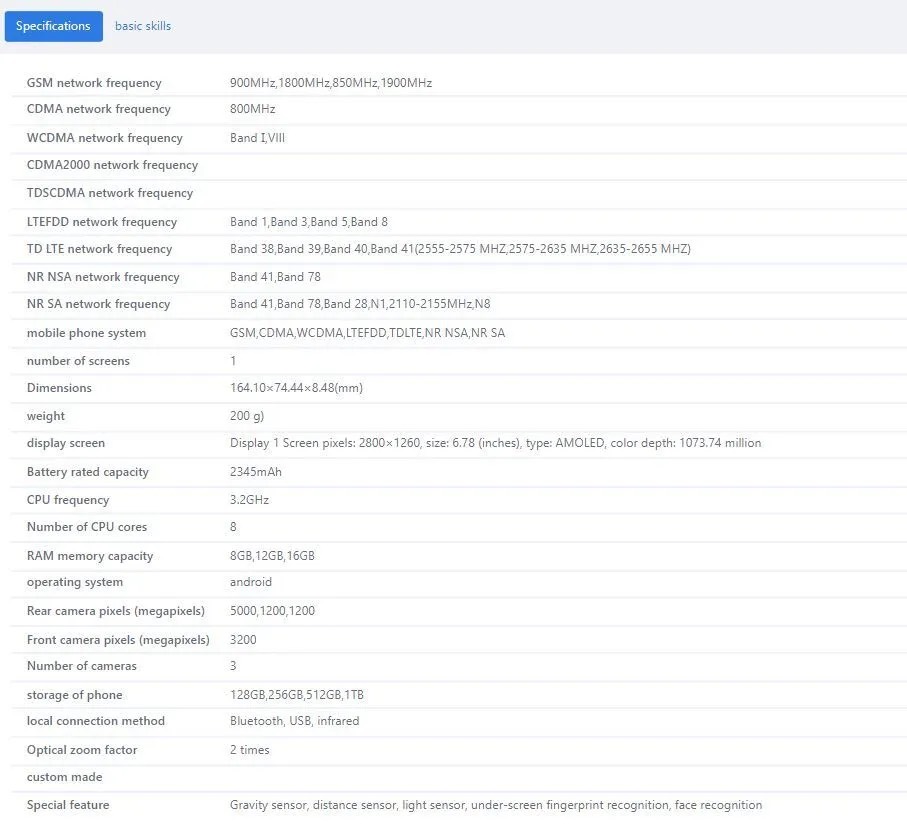
Task: Click the NR SA network frequency value
Action: pos(360,304)
